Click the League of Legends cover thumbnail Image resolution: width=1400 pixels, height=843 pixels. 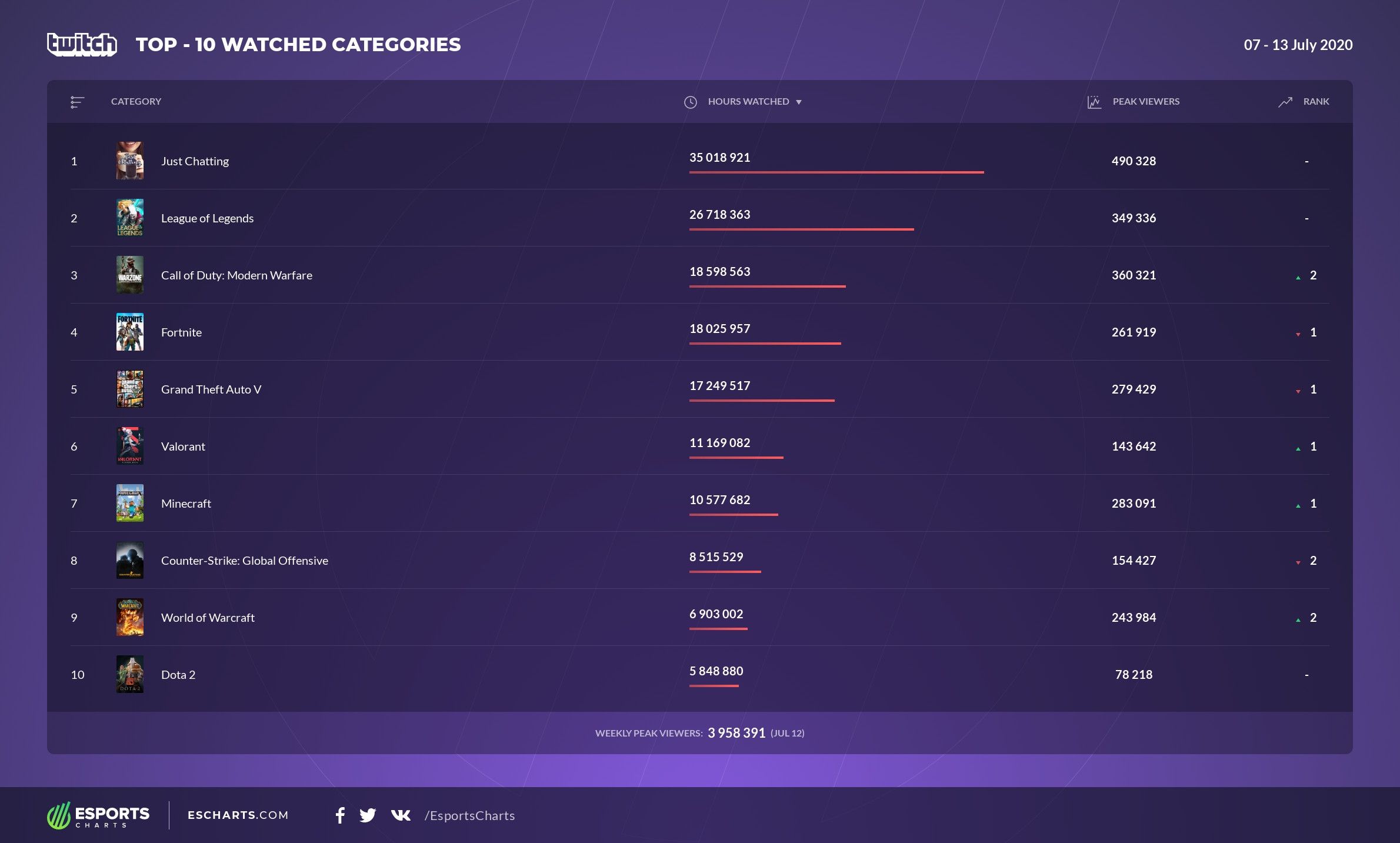pyautogui.click(x=130, y=218)
